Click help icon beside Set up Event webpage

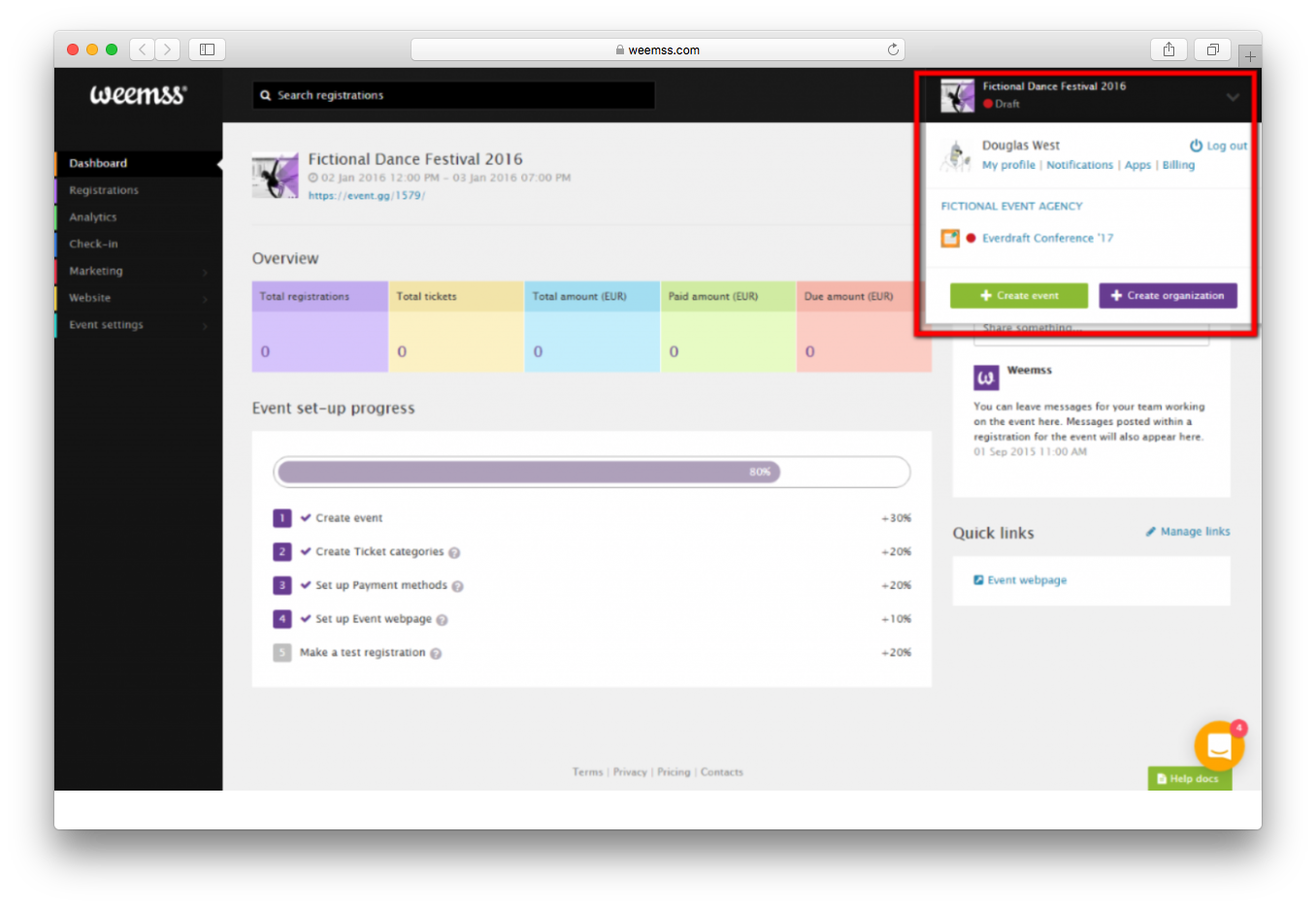pyautogui.click(x=442, y=620)
